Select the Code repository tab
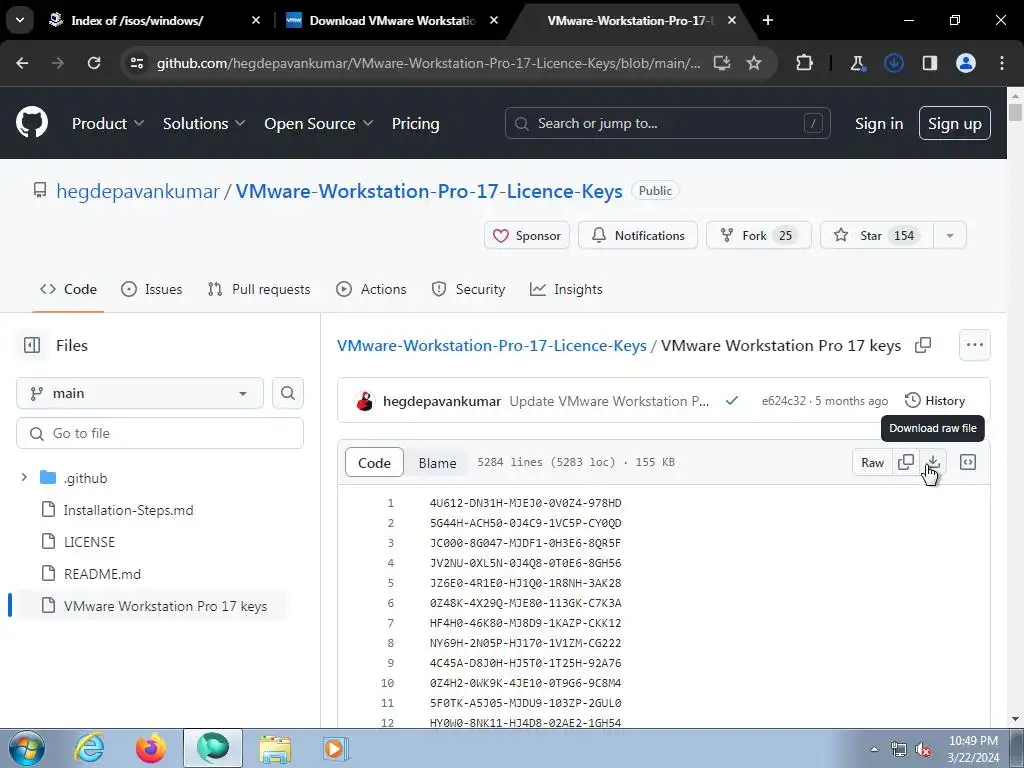Screen dimensions: 1024x768 pos(68,289)
